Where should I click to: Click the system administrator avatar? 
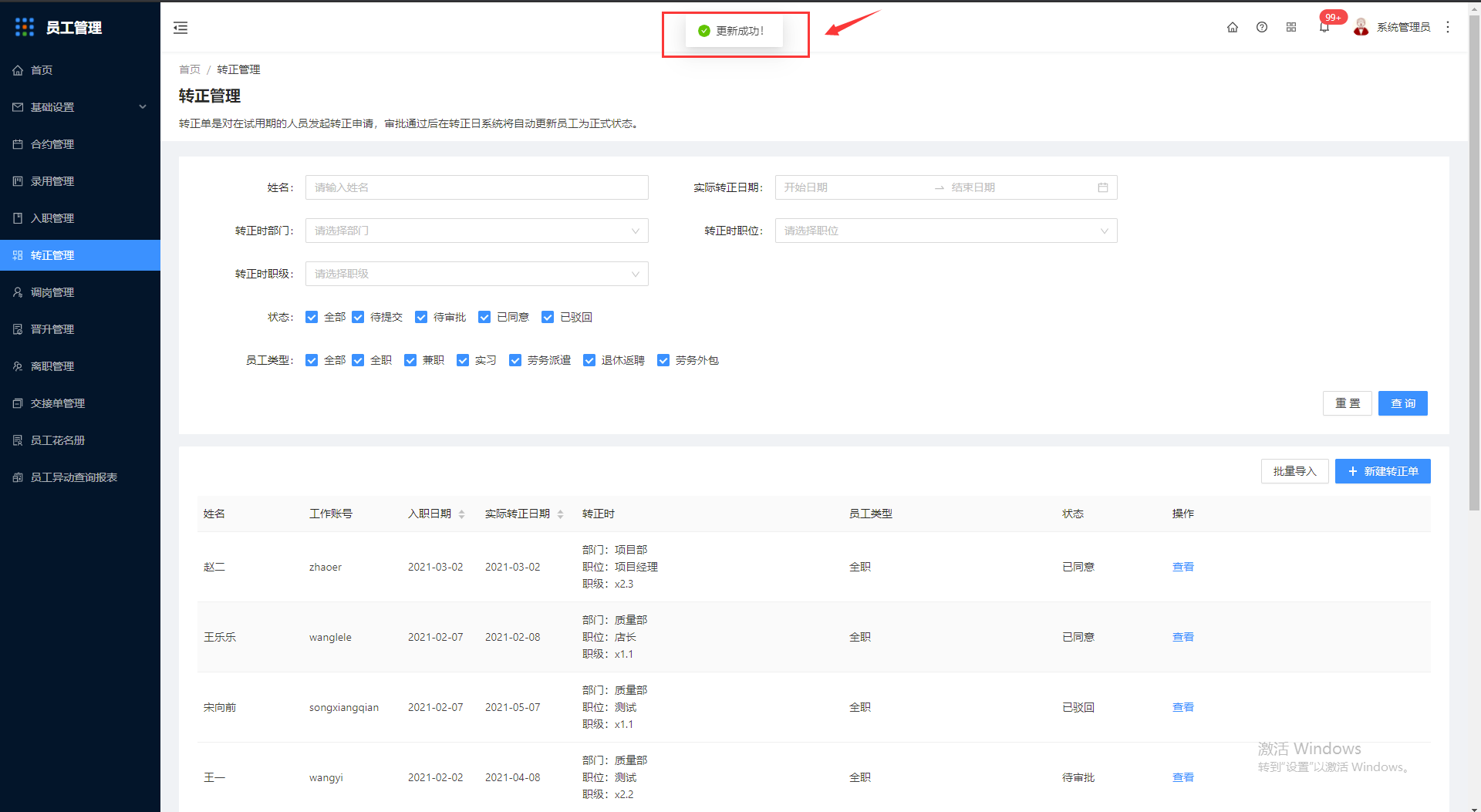click(x=1361, y=27)
